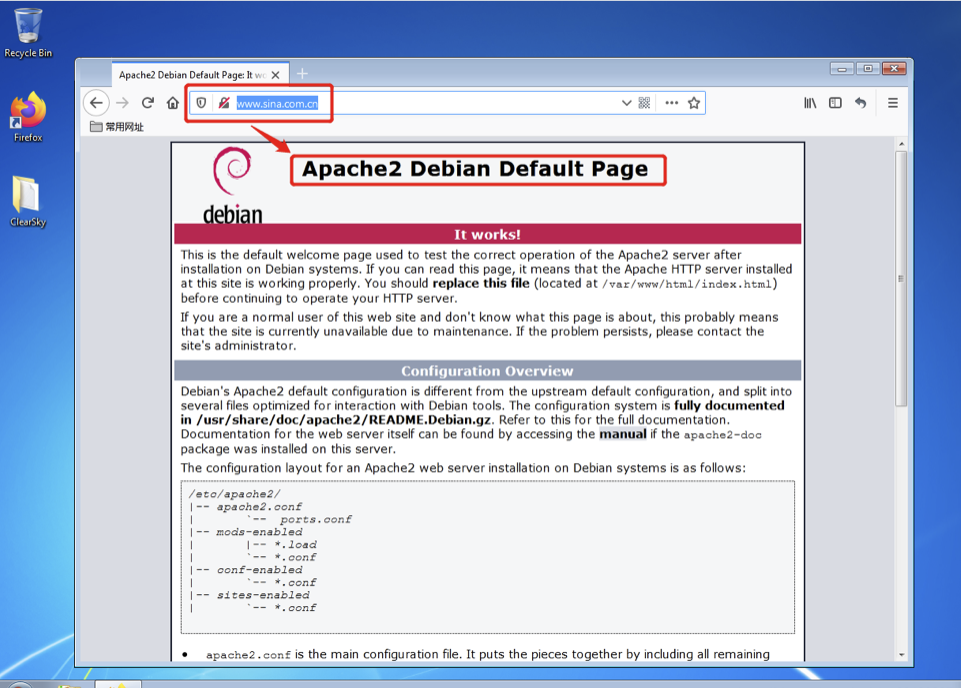Screen dimensions: 961x688
Task: Expand the address bar history dropdown
Action: (x=626, y=103)
